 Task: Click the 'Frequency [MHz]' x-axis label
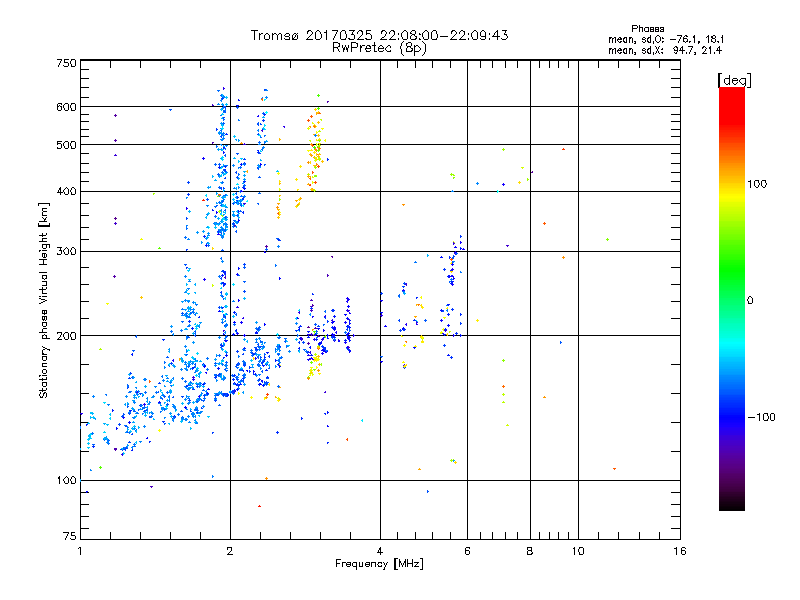point(379,564)
